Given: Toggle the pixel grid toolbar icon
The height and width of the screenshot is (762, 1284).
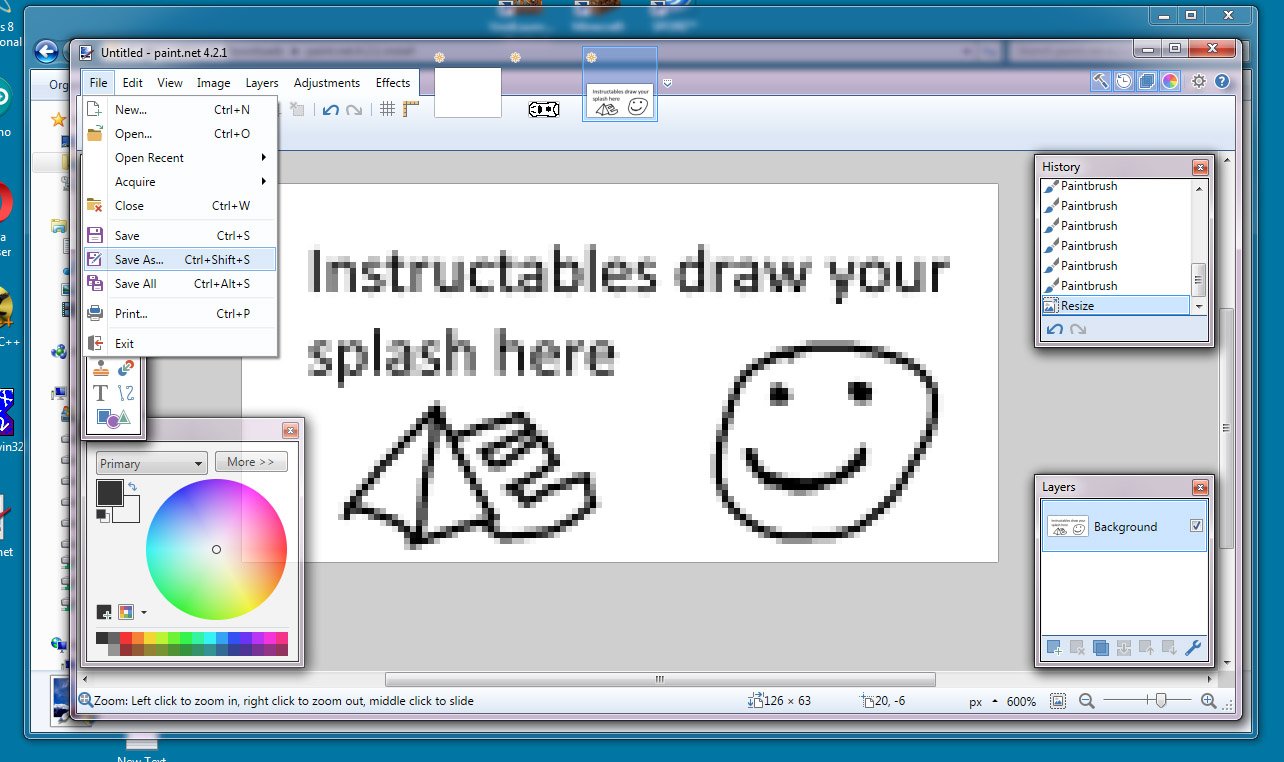Looking at the screenshot, I should 387,109.
